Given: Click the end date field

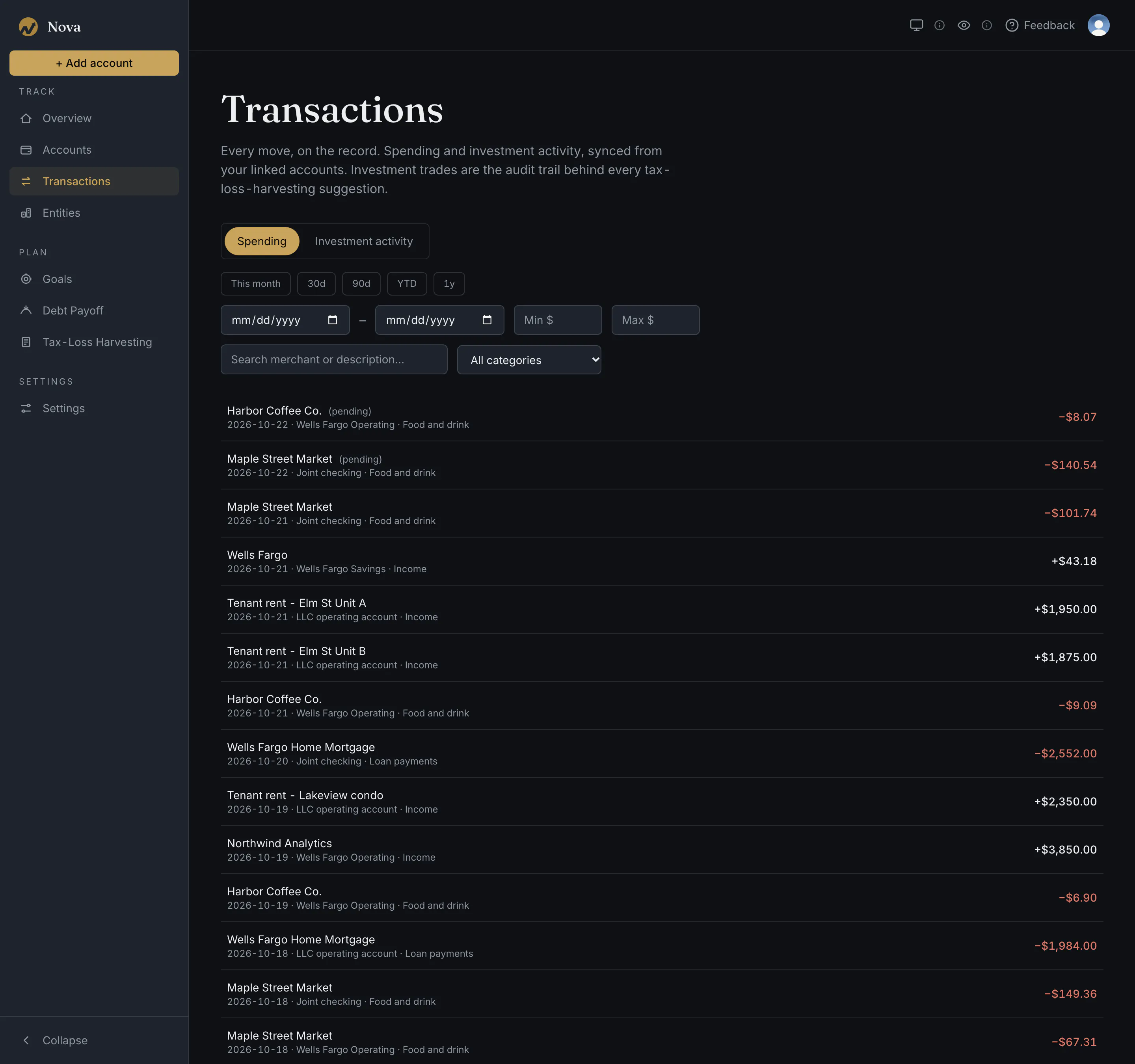Looking at the screenshot, I should [x=439, y=320].
